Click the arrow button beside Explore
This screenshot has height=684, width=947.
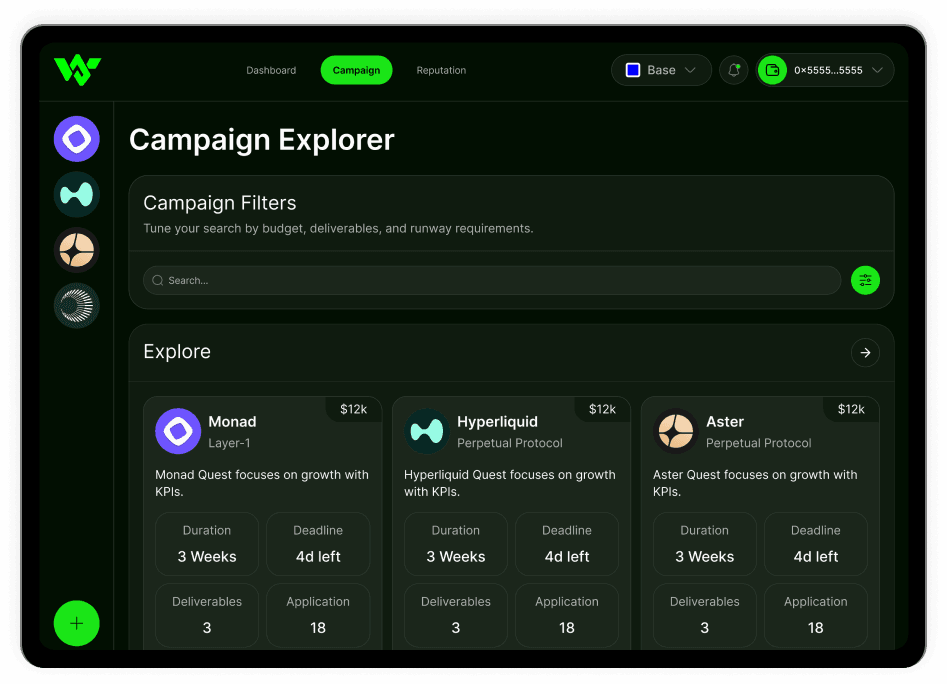(x=865, y=352)
